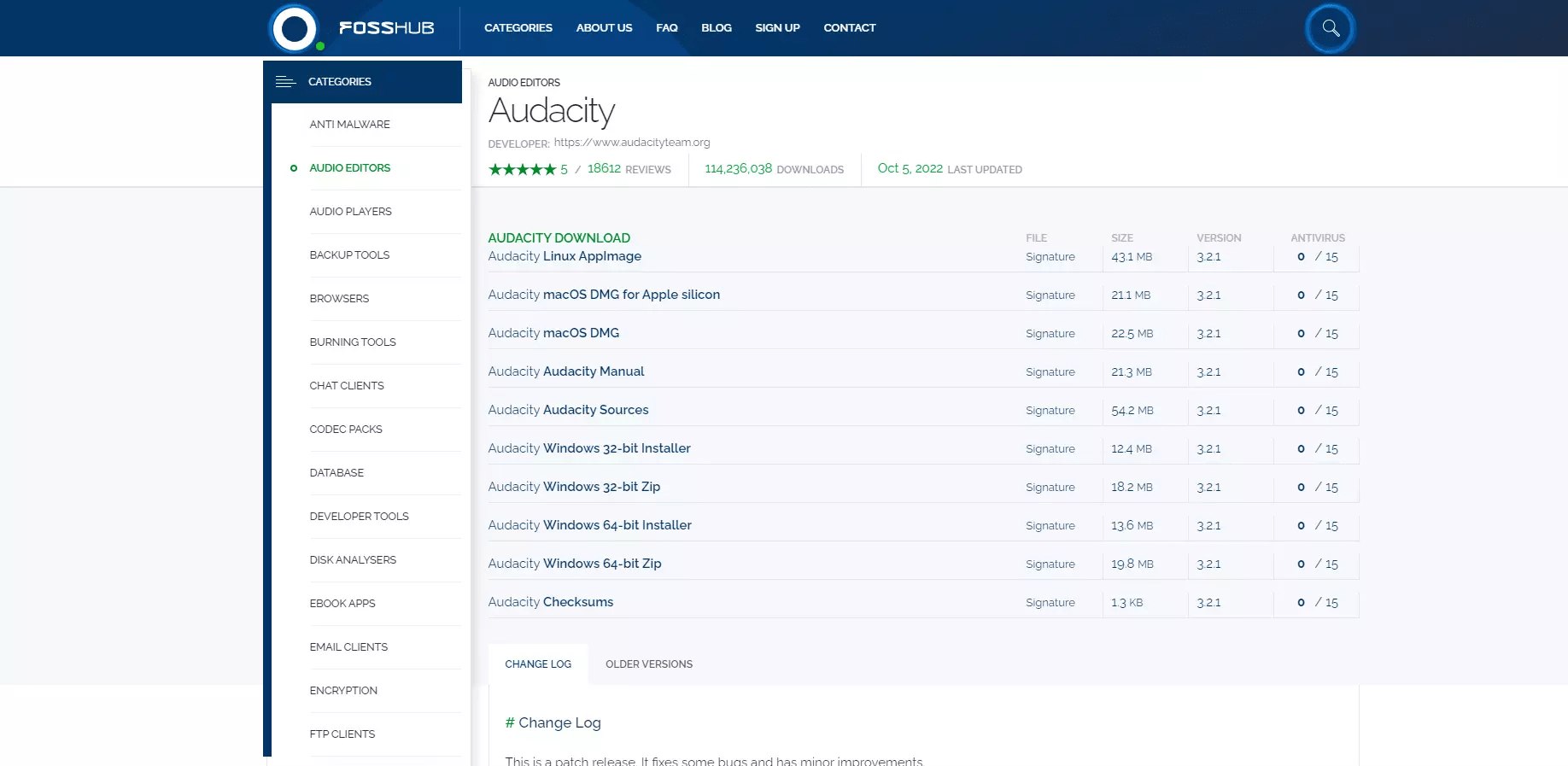Image resolution: width=1568 pixels, height=766 pixels.
Task: Click the AUDACITY DOWNLOAD section heading
Action: coord(559,238)
